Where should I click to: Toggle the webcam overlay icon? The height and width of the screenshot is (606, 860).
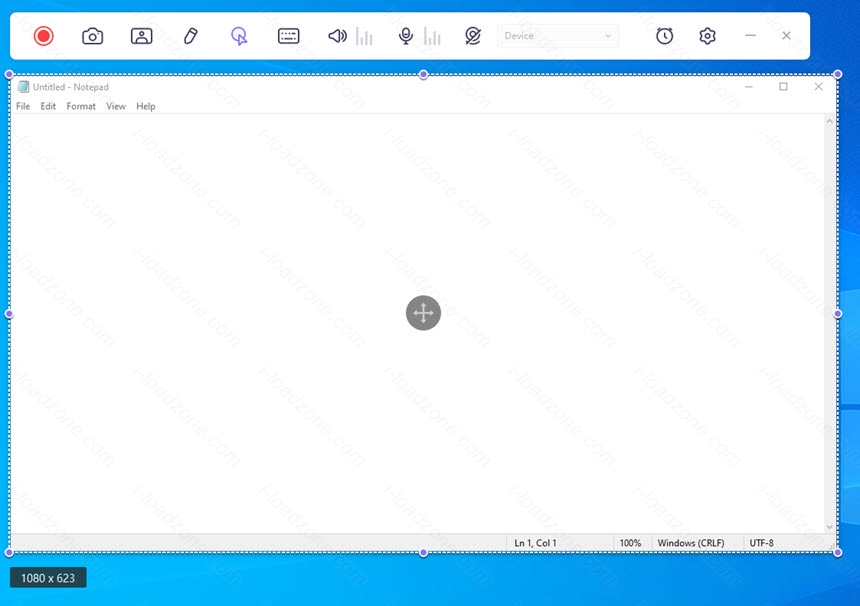point(142,36)
